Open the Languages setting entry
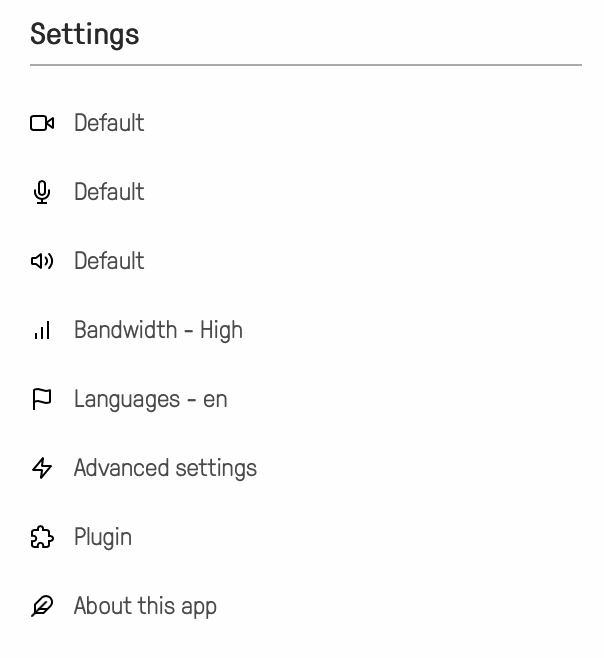 coord(125,399)
